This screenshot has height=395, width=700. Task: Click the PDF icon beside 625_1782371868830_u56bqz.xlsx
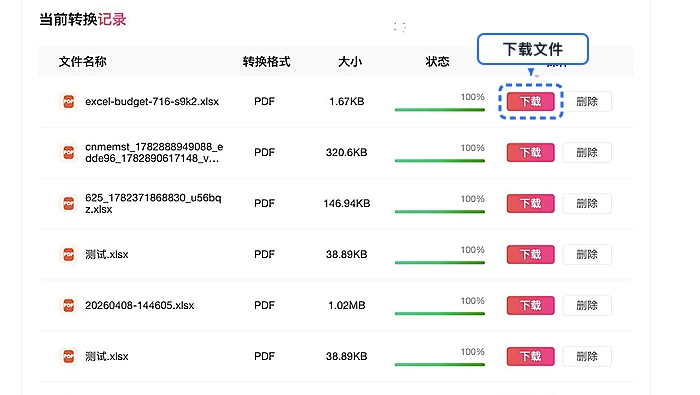(x=68, y=203)
